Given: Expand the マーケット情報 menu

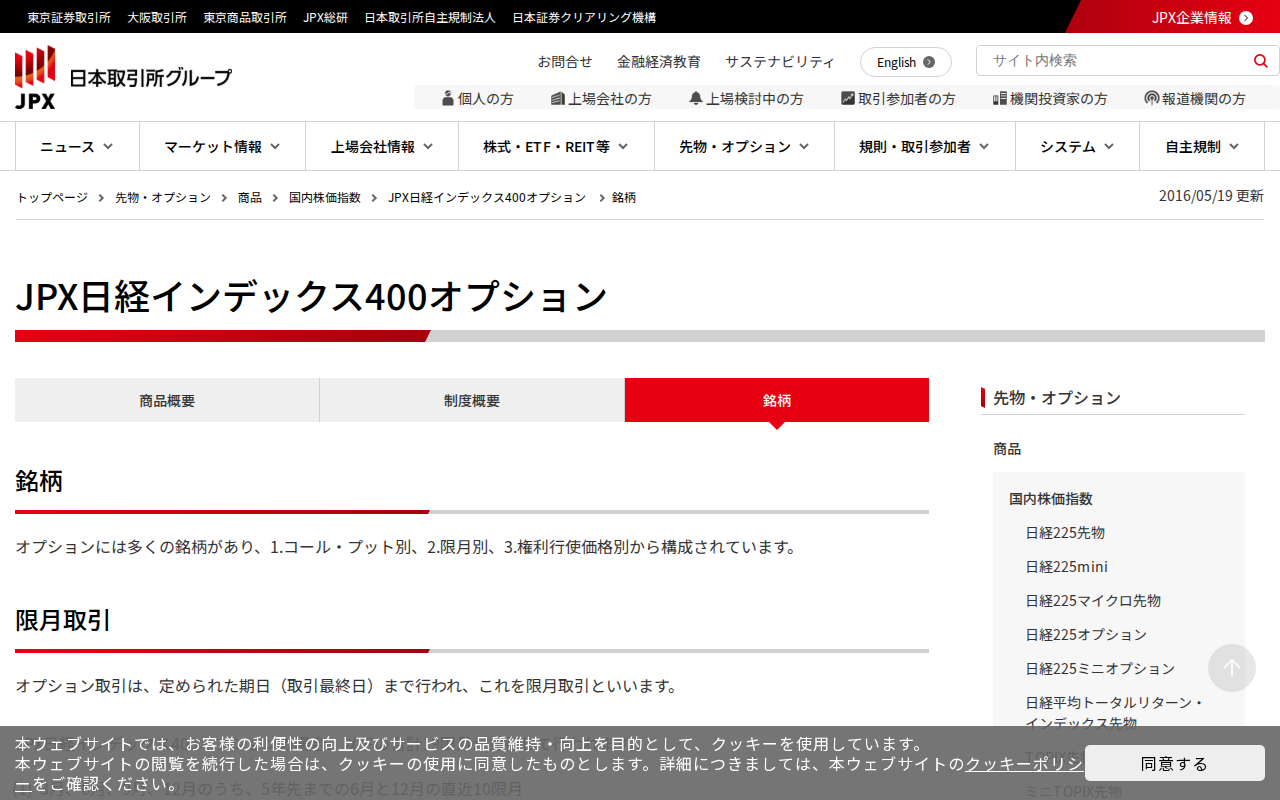Looking at the screenshot, I should [x=222, y=146].
